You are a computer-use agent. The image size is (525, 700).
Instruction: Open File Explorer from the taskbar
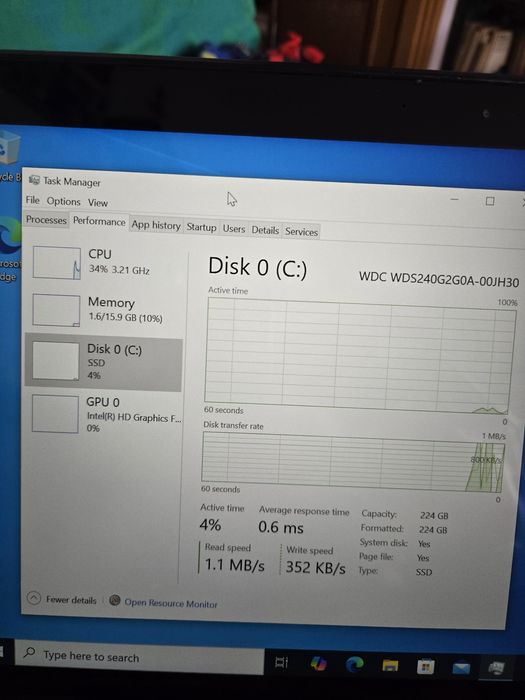tap(390, 666)
